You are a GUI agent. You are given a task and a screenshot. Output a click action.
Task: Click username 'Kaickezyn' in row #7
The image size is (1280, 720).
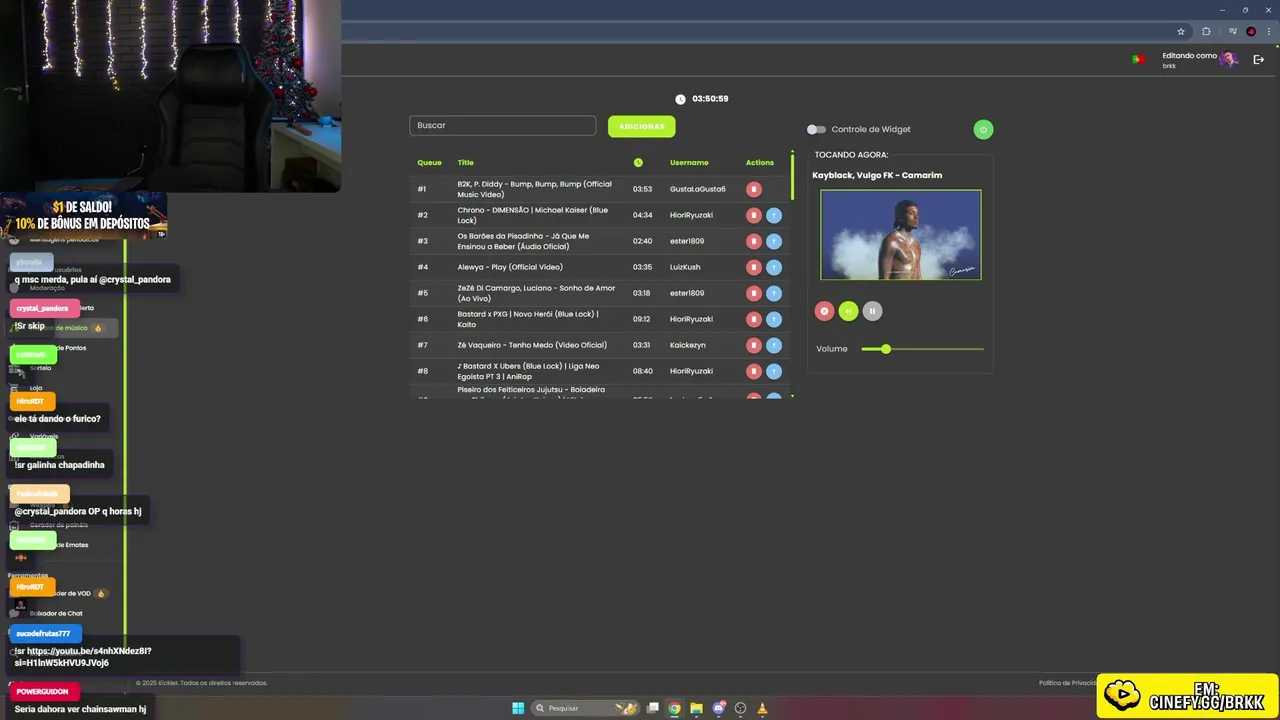(x=688, y=345)
